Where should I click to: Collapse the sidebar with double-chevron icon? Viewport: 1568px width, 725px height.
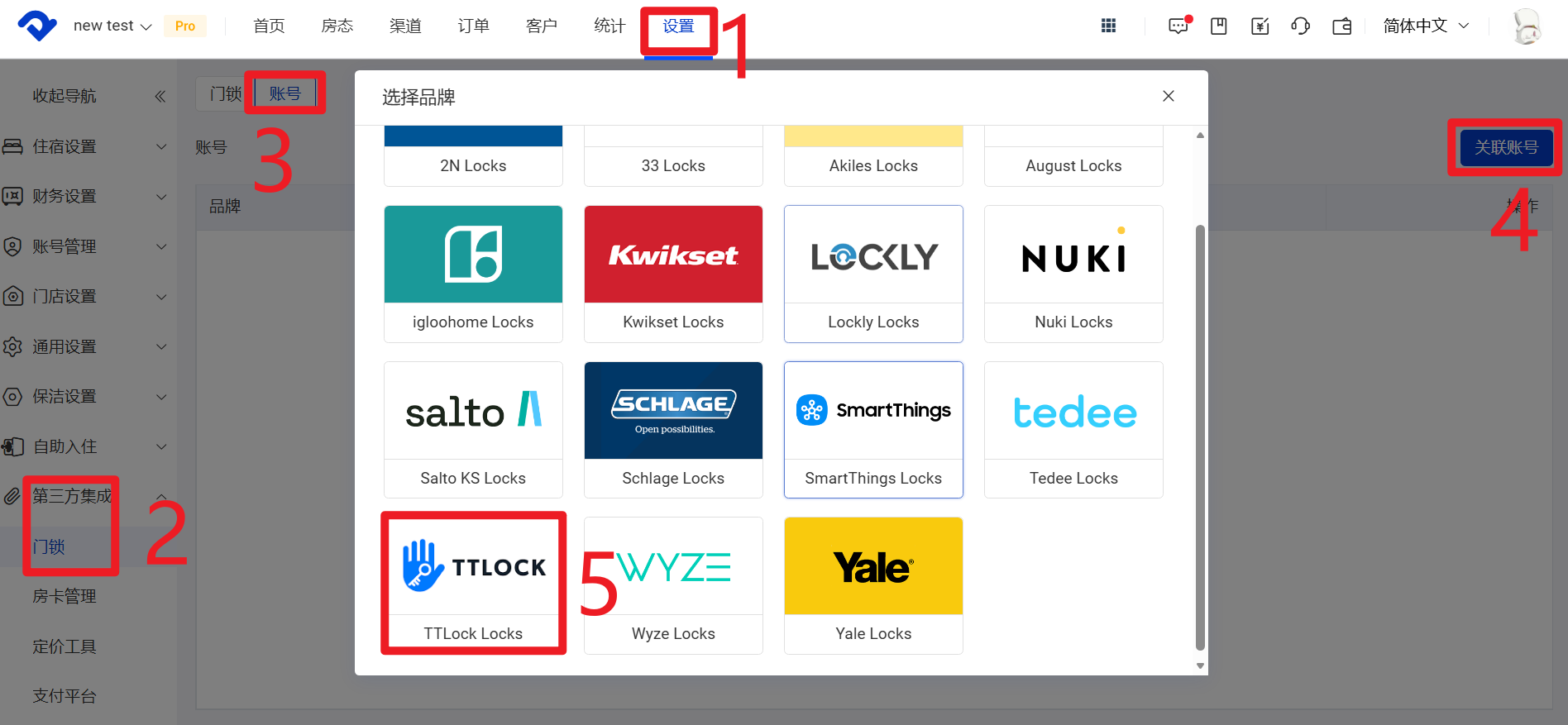point(160,97)
